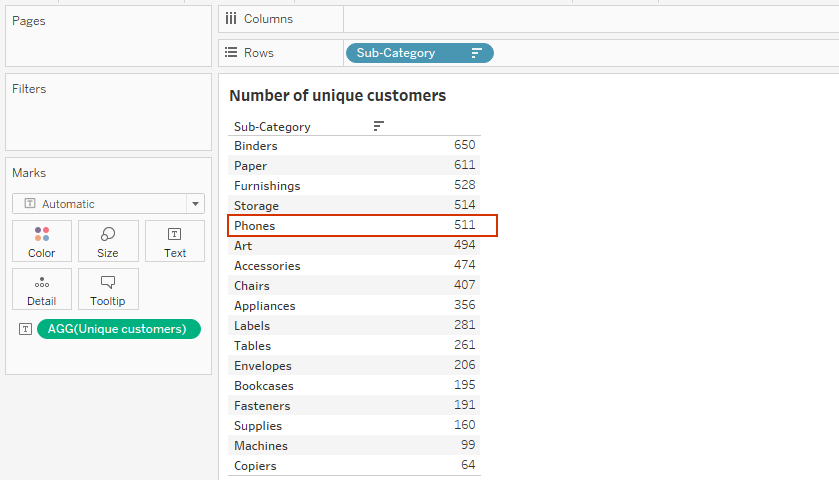Click sort icon in Sub-Category header

click(378, 126)
